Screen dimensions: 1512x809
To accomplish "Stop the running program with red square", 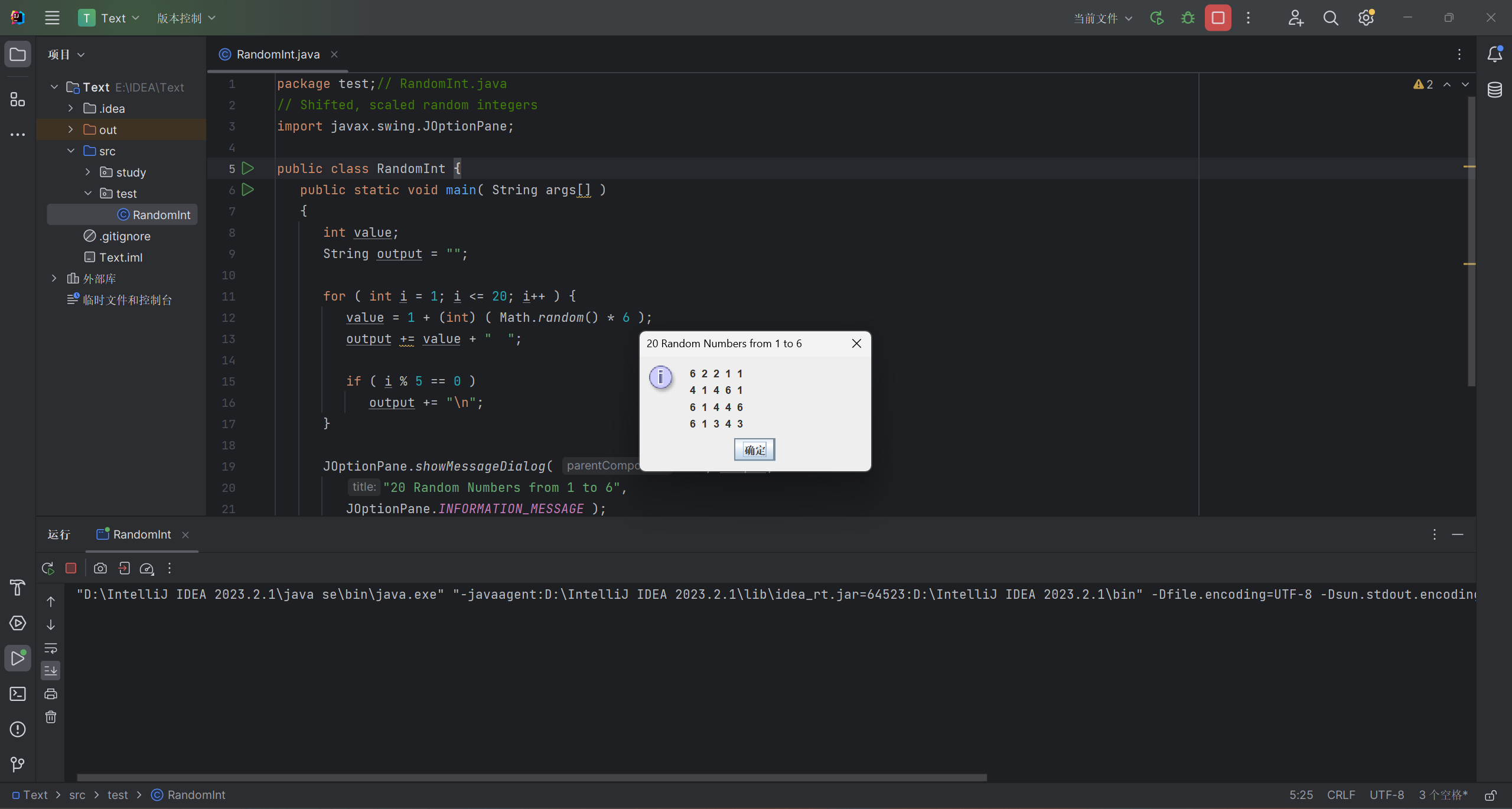I will pos(1218,18).
